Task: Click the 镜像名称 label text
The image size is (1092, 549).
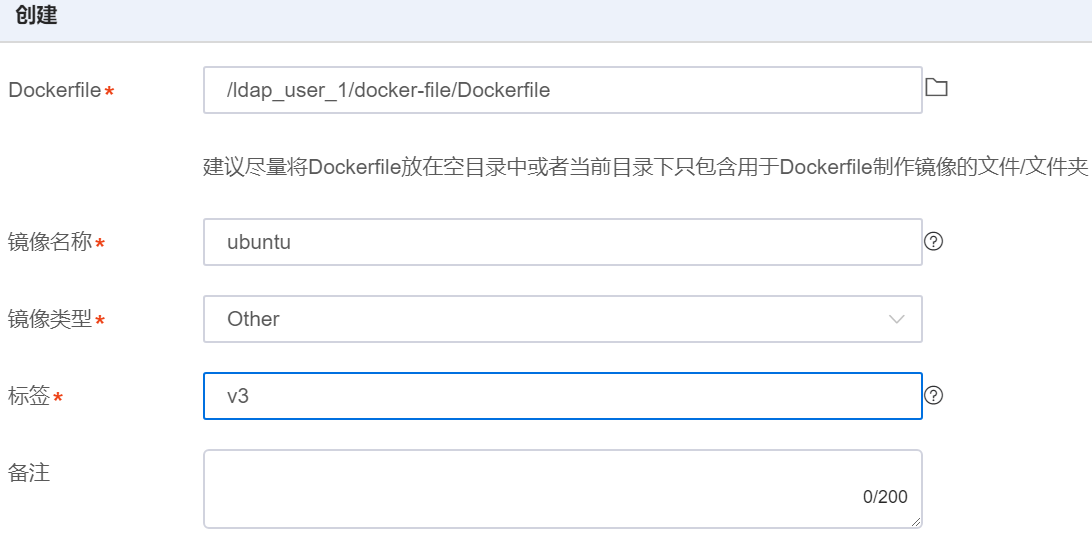Action: click(50, 243)
